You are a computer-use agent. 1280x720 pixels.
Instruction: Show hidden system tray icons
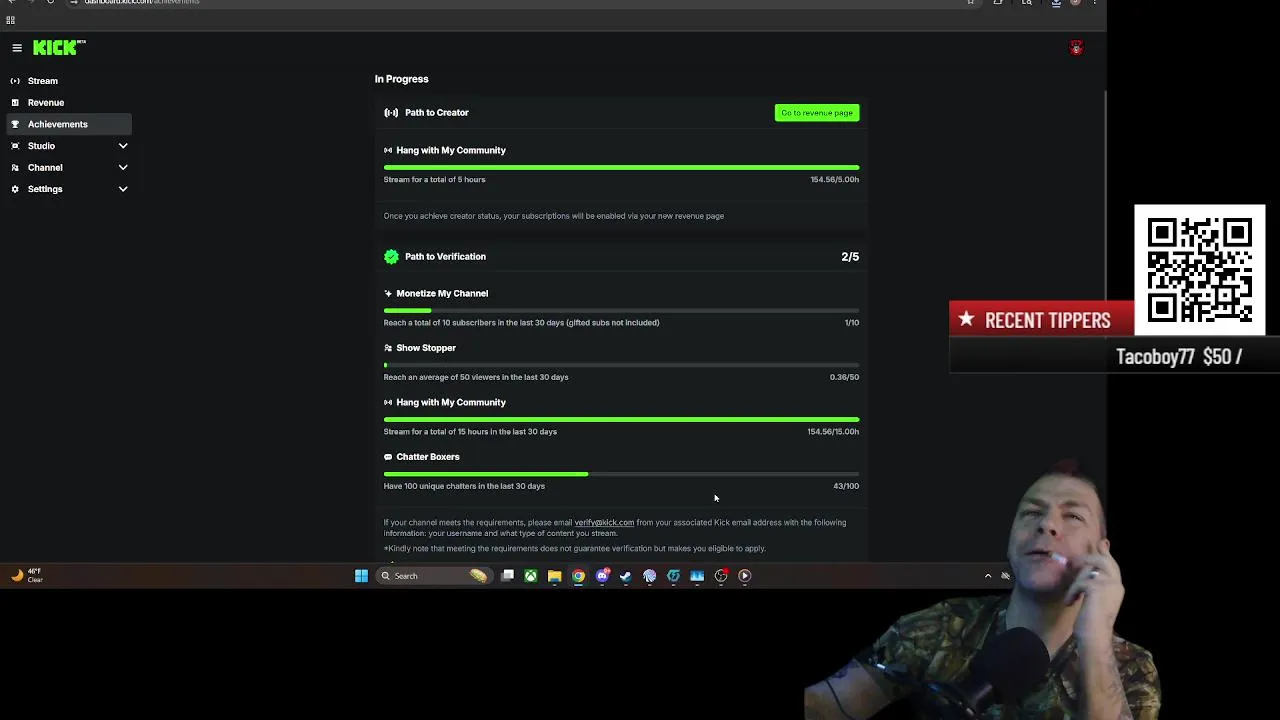988,576
